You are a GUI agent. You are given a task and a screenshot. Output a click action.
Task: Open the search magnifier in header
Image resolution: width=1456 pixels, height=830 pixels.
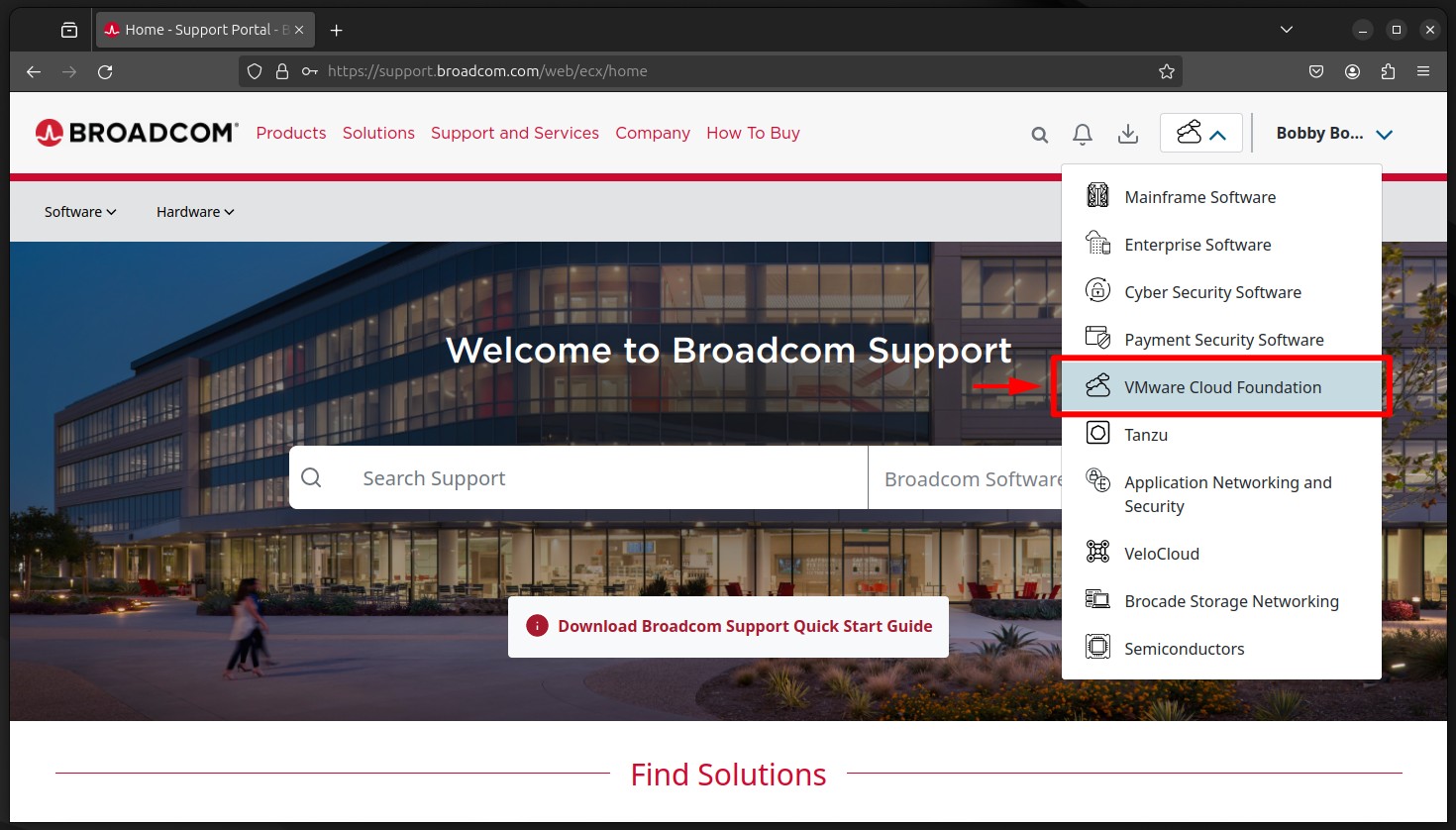coord(1039,135)
